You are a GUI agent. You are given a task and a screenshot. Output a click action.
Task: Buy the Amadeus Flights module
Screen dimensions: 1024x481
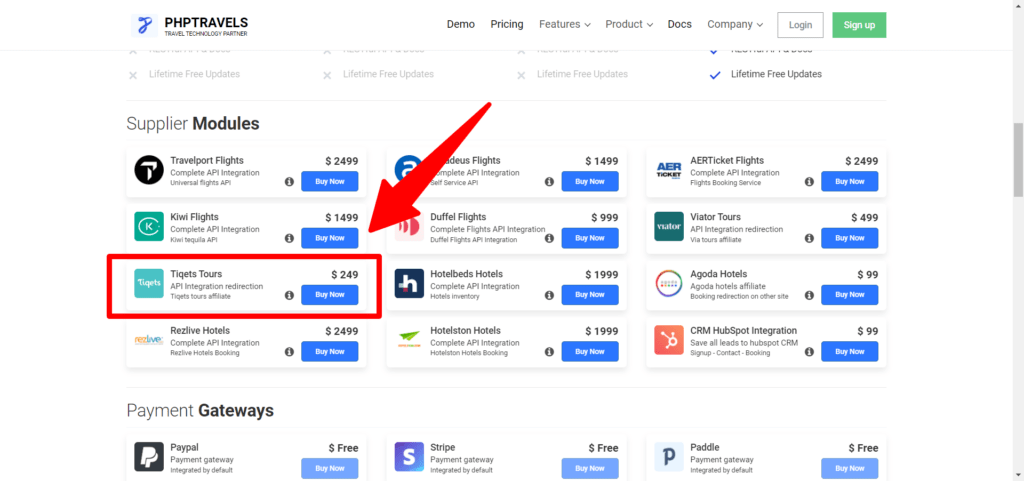(590, 181)
